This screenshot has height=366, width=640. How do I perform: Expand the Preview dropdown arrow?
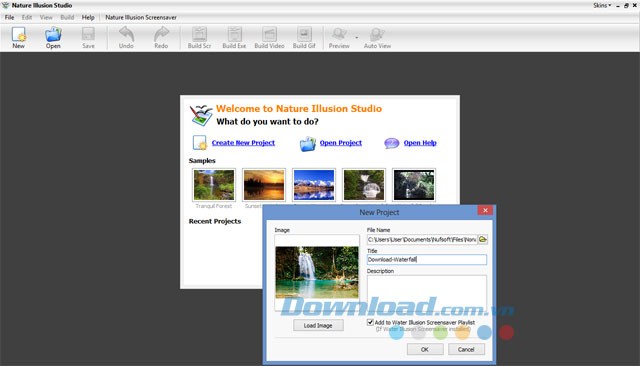click(356, 38)
